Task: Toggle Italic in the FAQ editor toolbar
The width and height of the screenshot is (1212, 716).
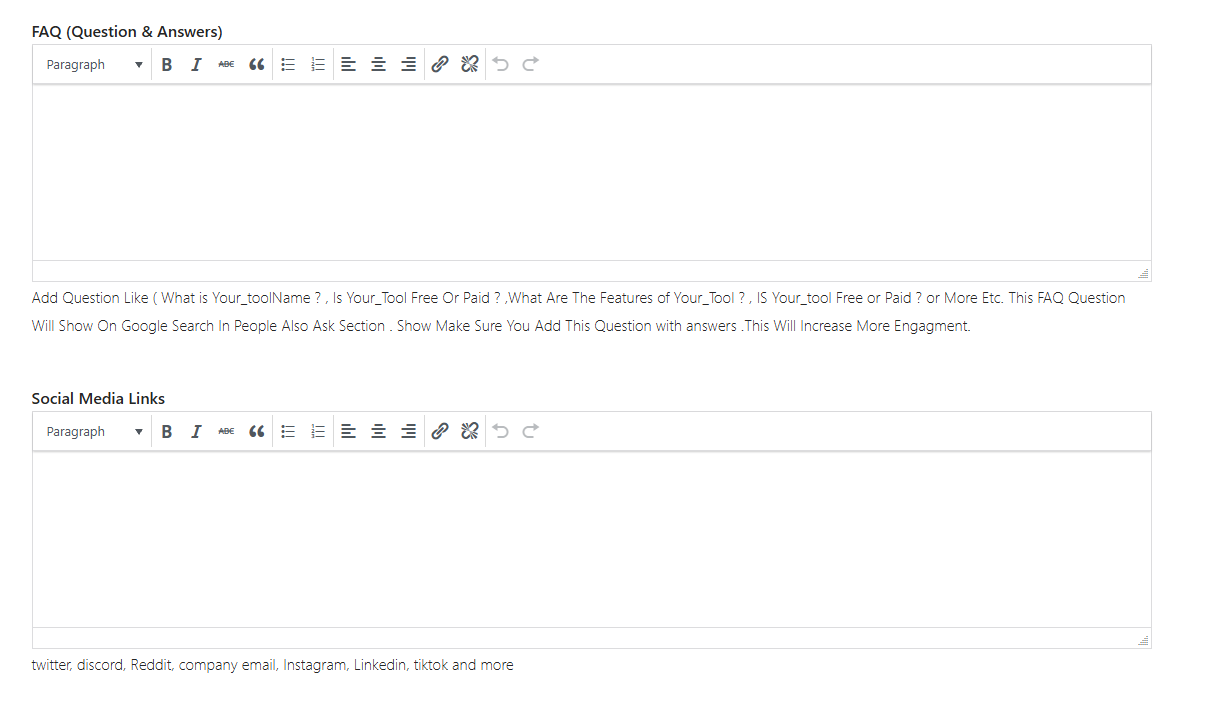Action: click(196, 64)
